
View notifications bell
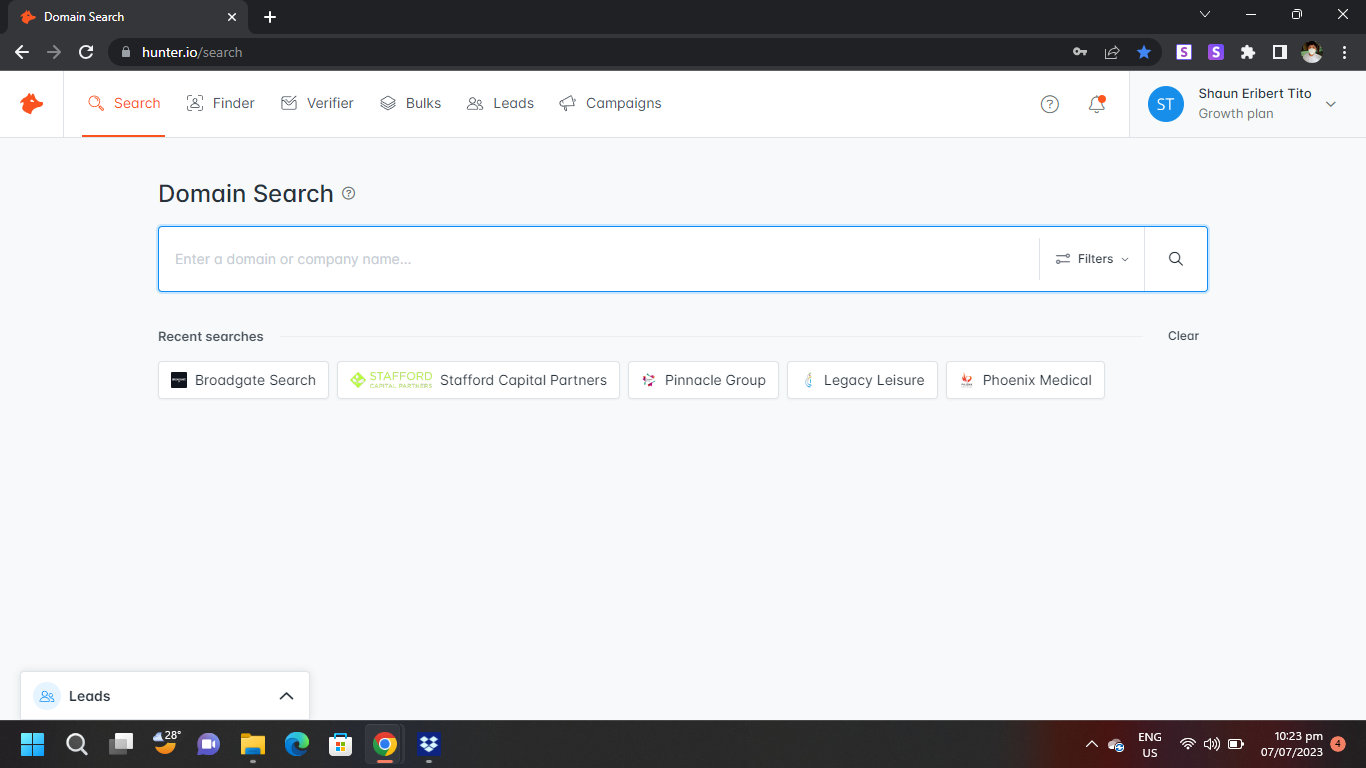[1097, 104]
